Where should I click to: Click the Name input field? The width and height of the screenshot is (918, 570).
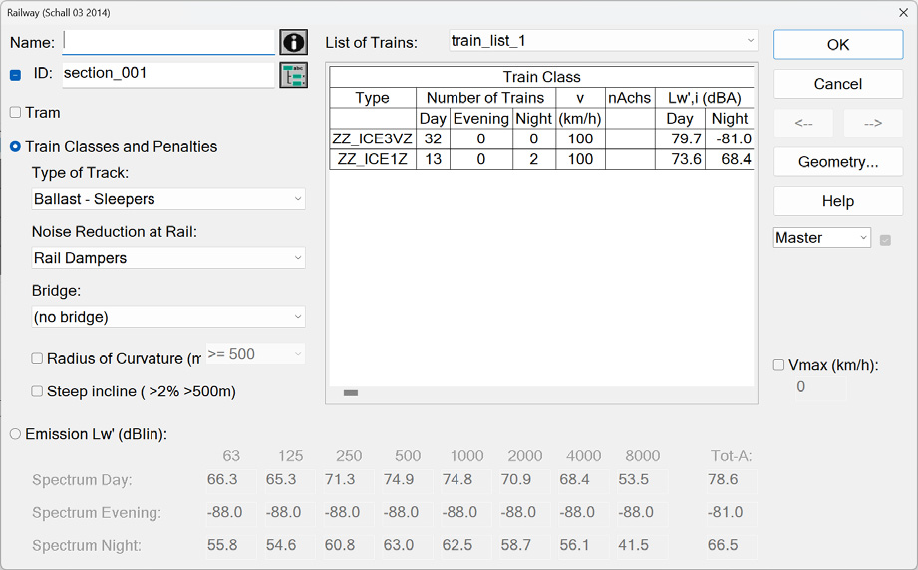[x=169, y=42]
